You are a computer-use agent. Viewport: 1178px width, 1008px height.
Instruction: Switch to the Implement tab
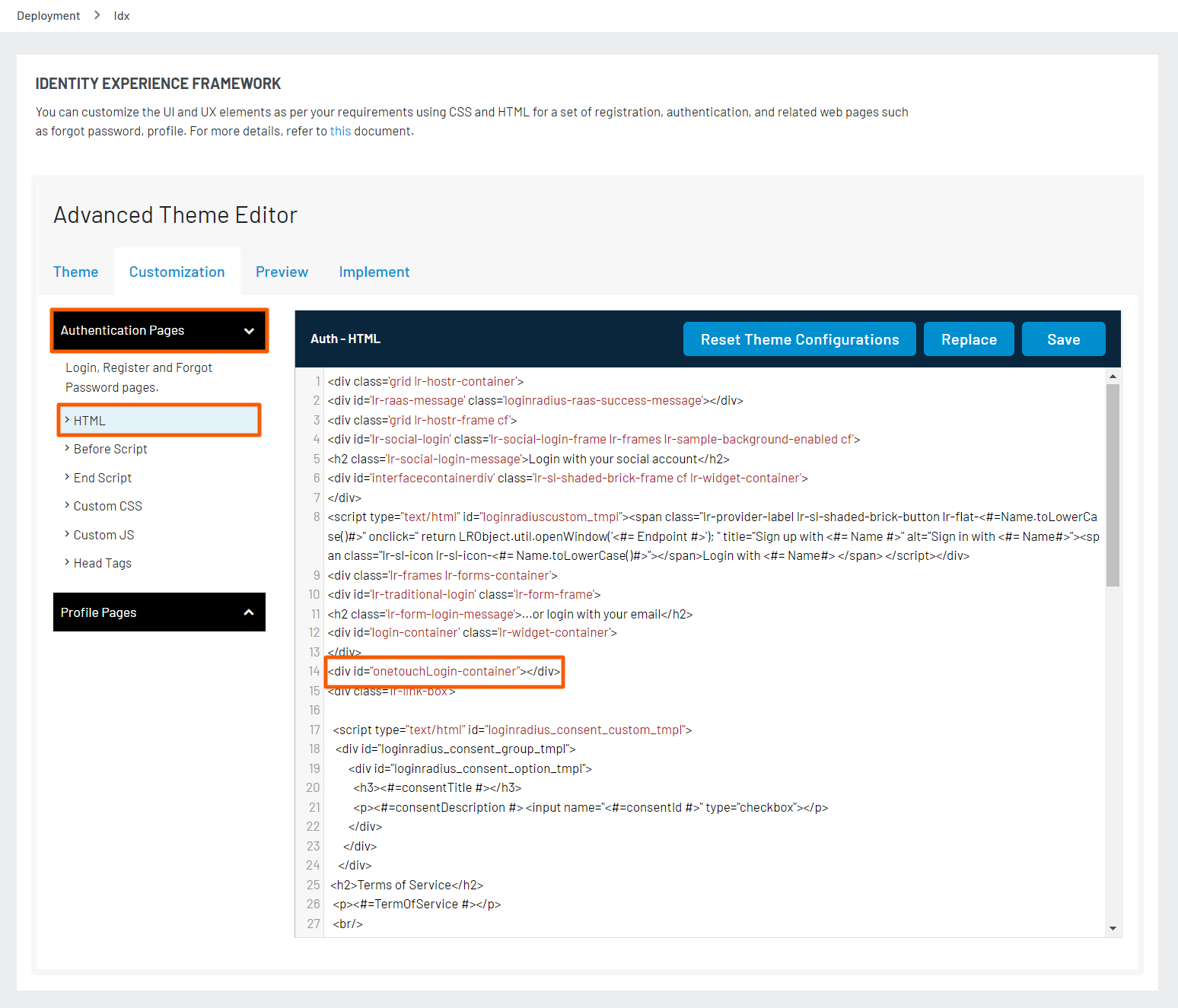[x=374, y=271]
